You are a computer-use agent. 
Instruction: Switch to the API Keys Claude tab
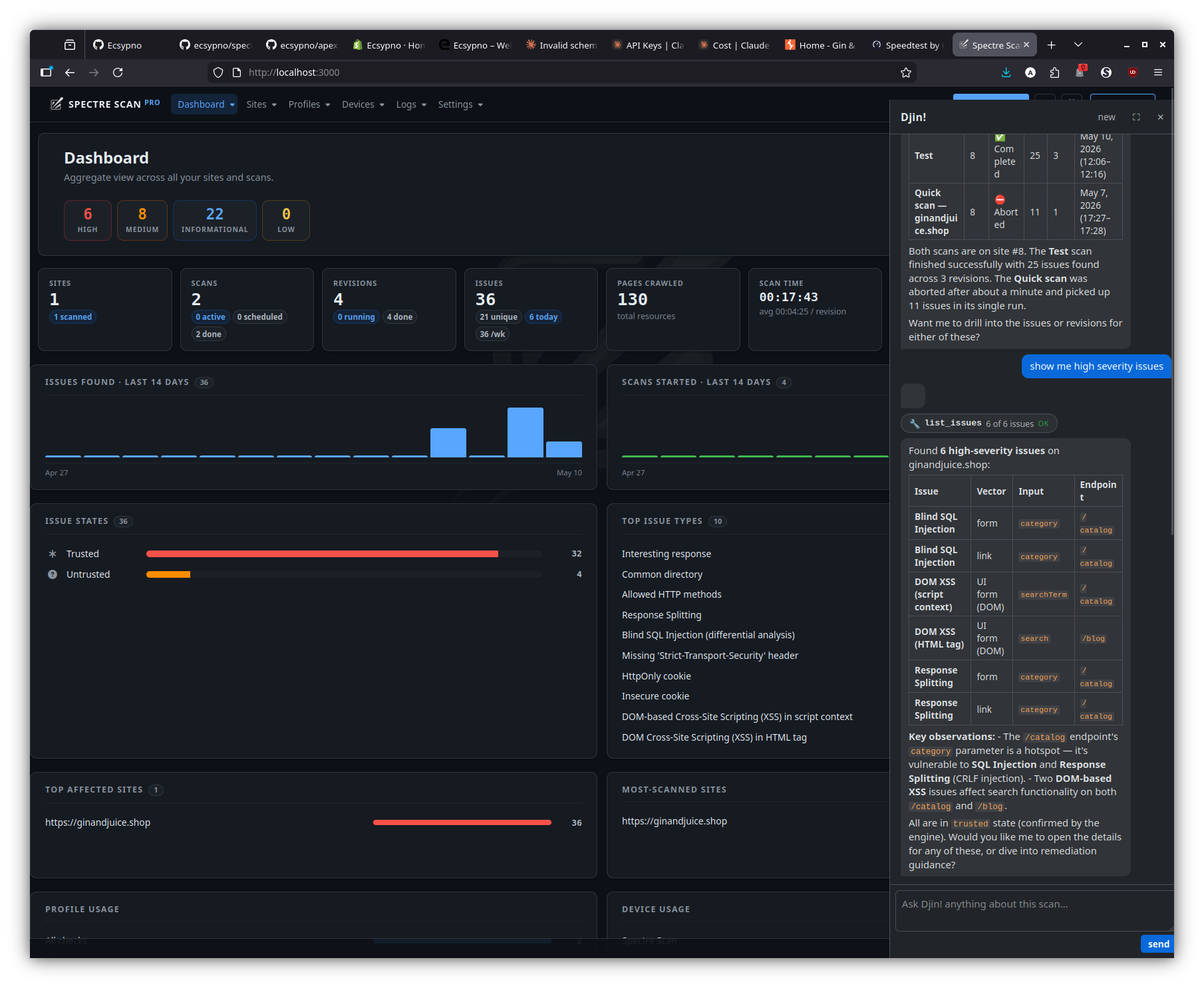pos(647,45)
